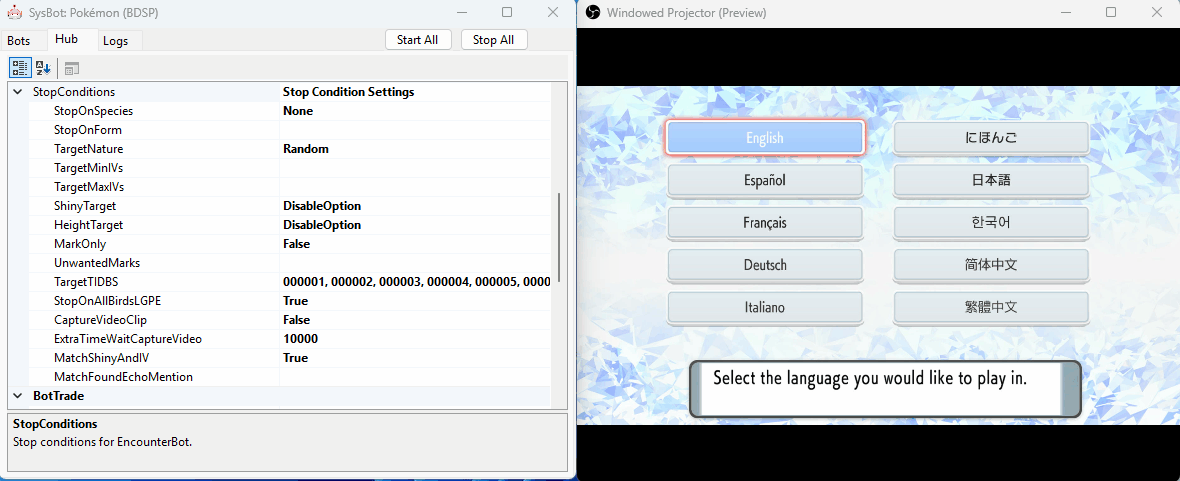This screenshot has height=481, width=1180.
Task: Choose にほんご language option in the game preview
Action: coord(991,138)
